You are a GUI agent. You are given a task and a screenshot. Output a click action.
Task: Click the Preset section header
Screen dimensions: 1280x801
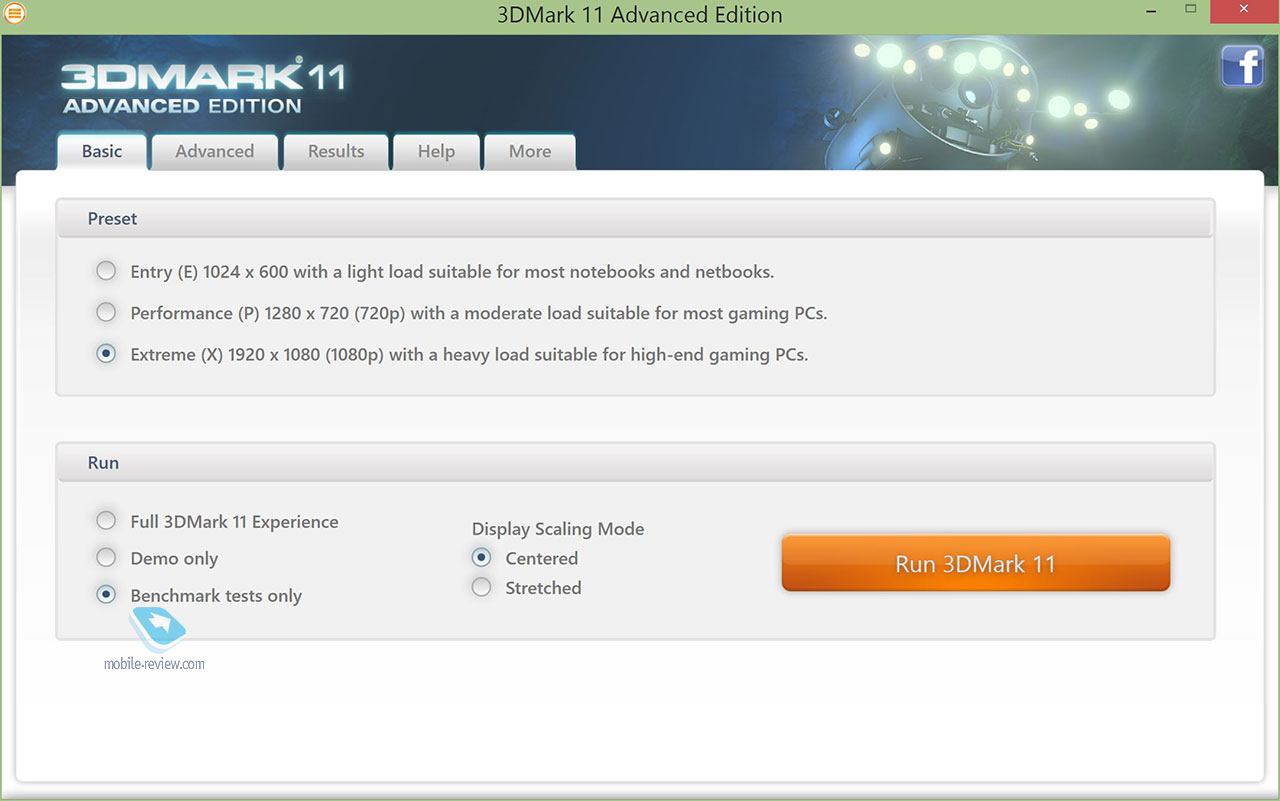point(635,218)
